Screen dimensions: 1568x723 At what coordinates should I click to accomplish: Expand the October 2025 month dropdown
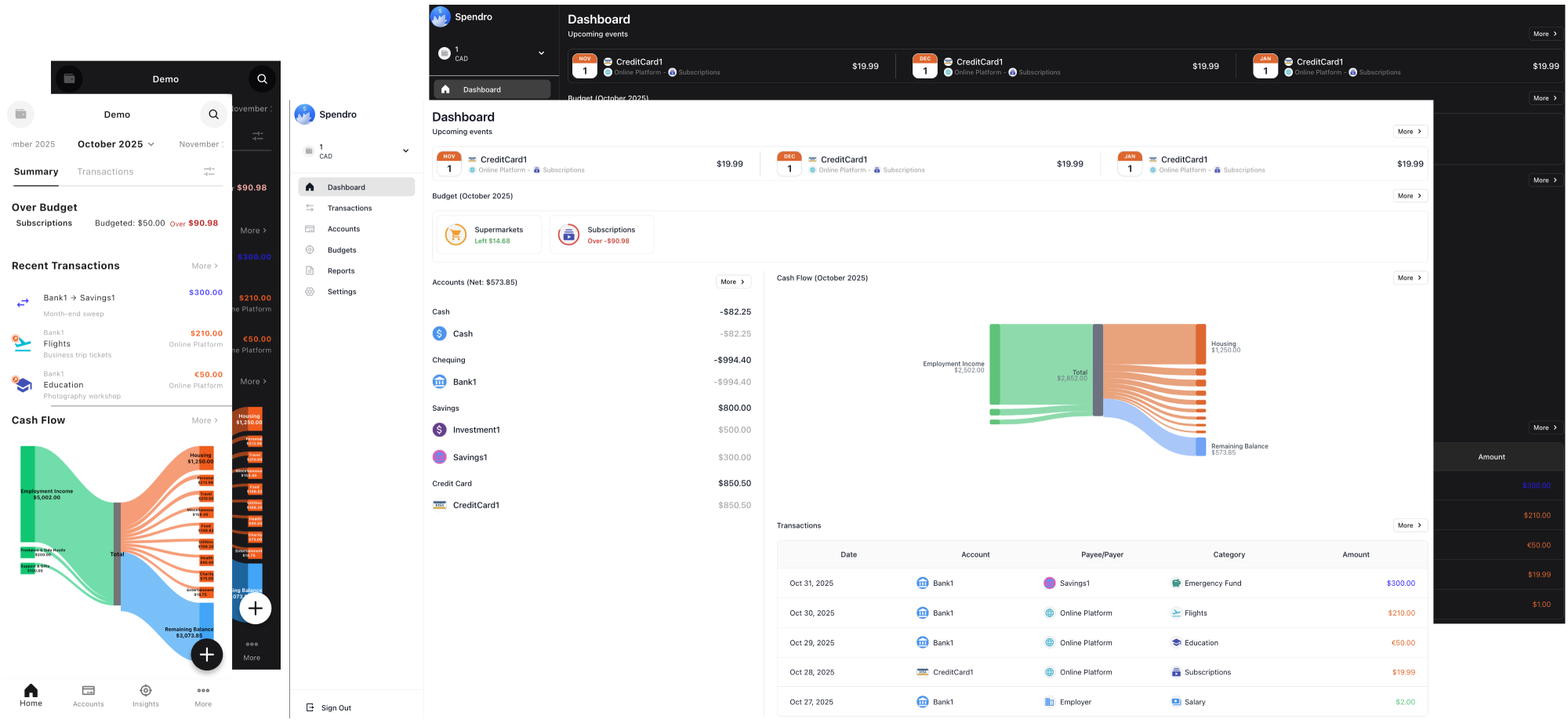point(116,144)
